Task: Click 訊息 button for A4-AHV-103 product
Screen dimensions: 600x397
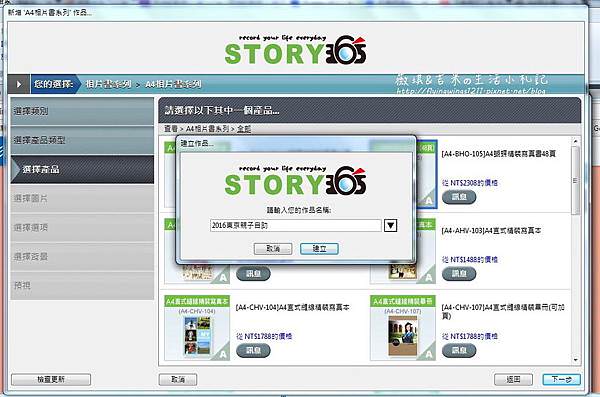Action: click(x=459, y=274)
